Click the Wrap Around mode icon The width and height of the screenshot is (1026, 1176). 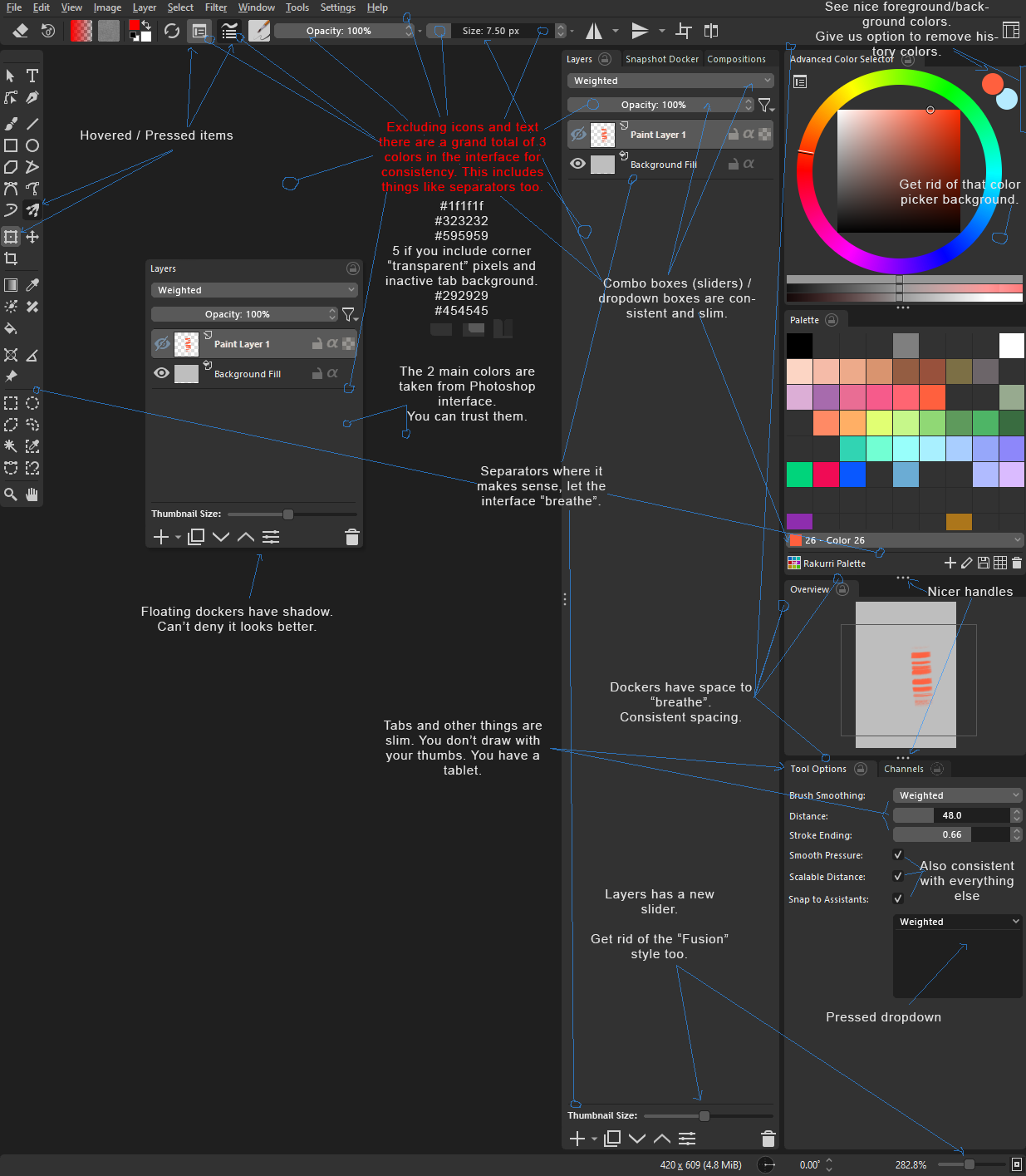(x=684, y=31)
